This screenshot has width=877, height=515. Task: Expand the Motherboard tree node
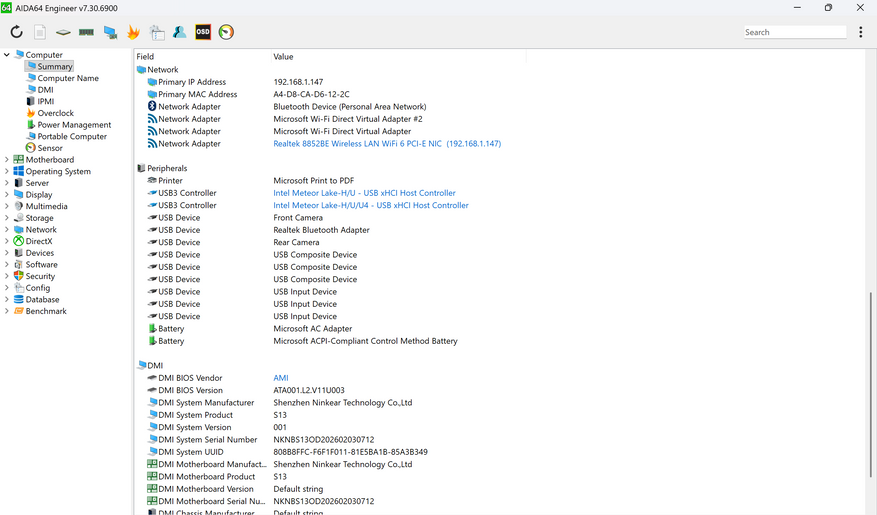[7, 160]
